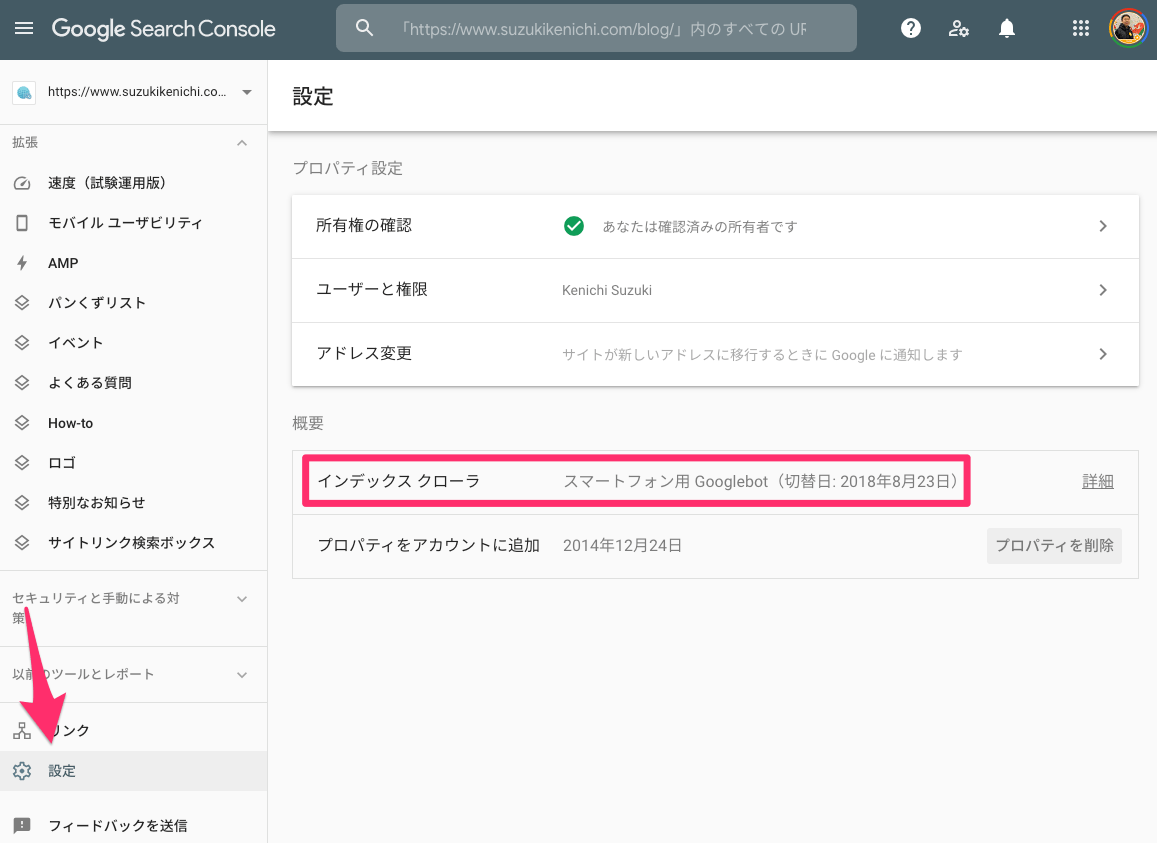Click the gear icon for 設定
This screenshot has height=843, width=1157.
[22, 771]
